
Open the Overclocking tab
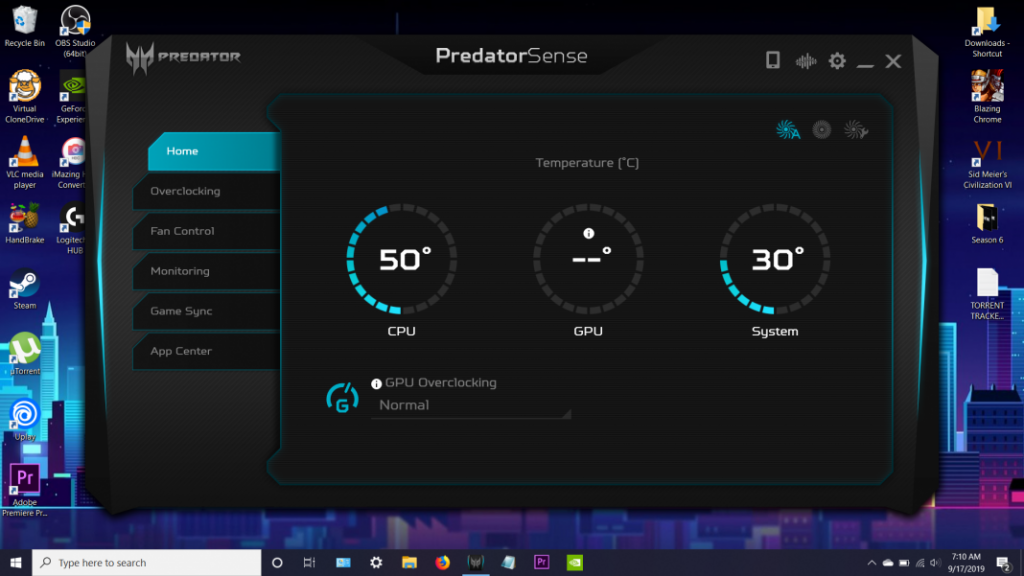point(185,191)
